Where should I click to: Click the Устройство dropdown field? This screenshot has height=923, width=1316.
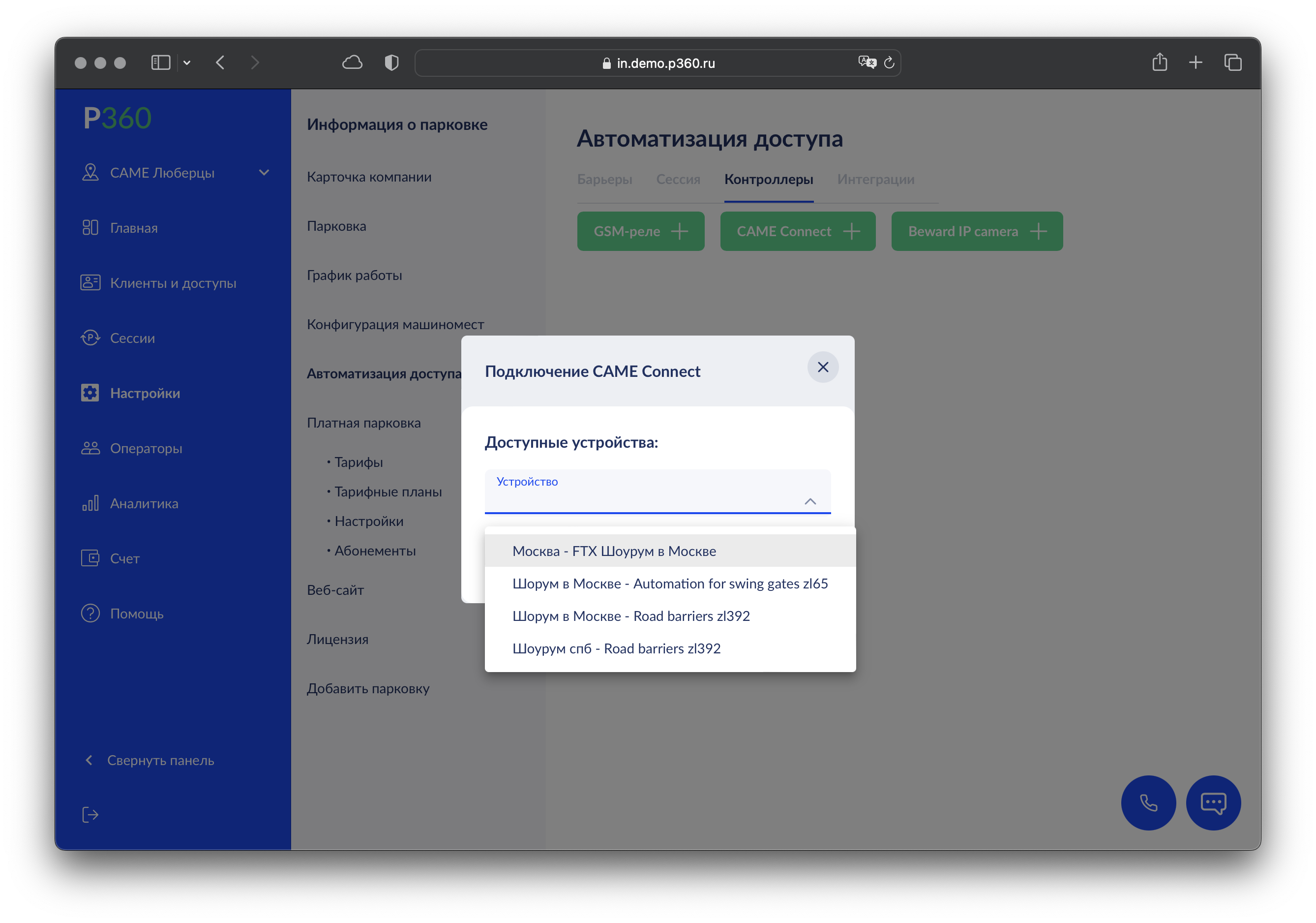(x=658, y=492)
